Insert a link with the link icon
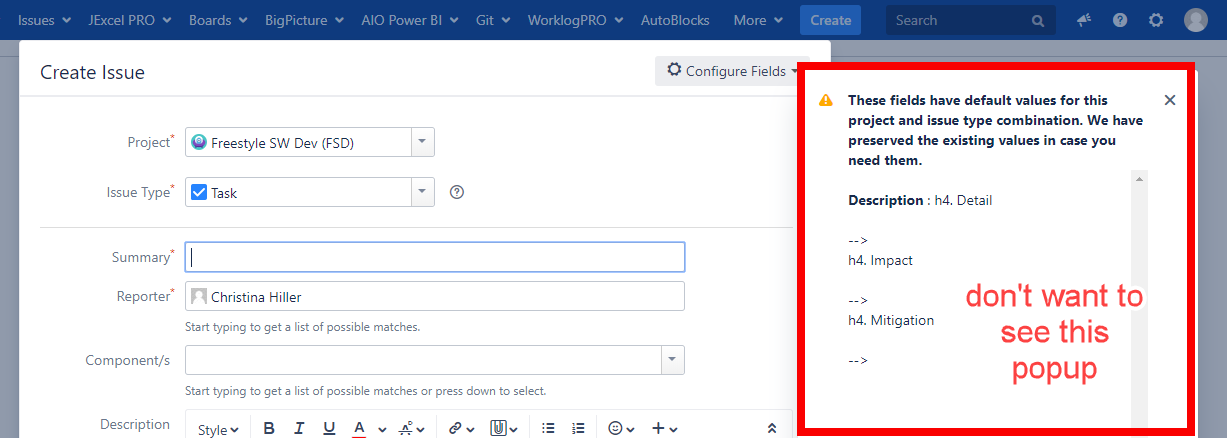 pyautogui.click(x=460, y=428)
